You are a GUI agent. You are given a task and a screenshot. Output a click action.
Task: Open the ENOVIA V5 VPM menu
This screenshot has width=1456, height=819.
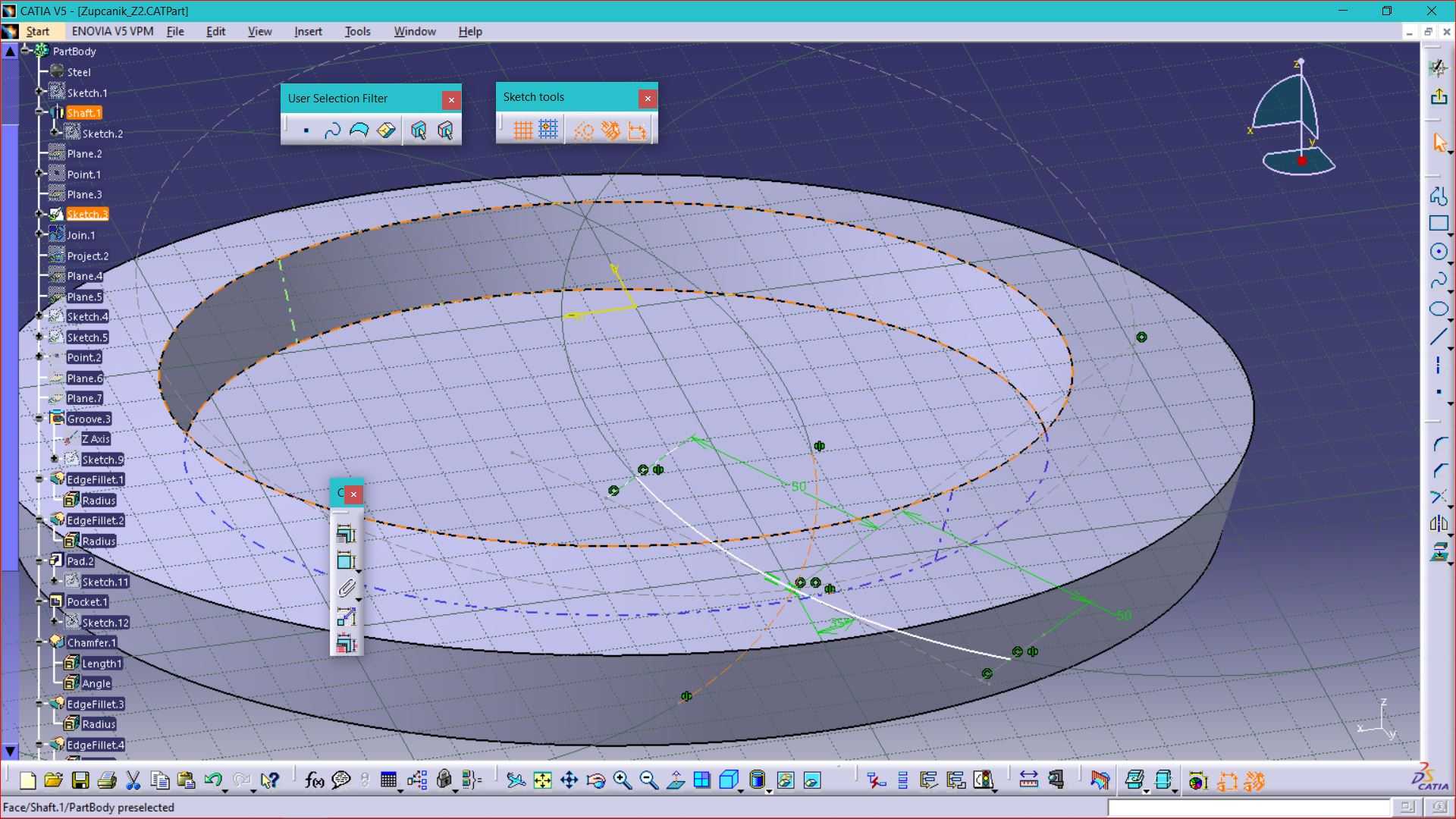pyautogui.click(x=112, y=31)
